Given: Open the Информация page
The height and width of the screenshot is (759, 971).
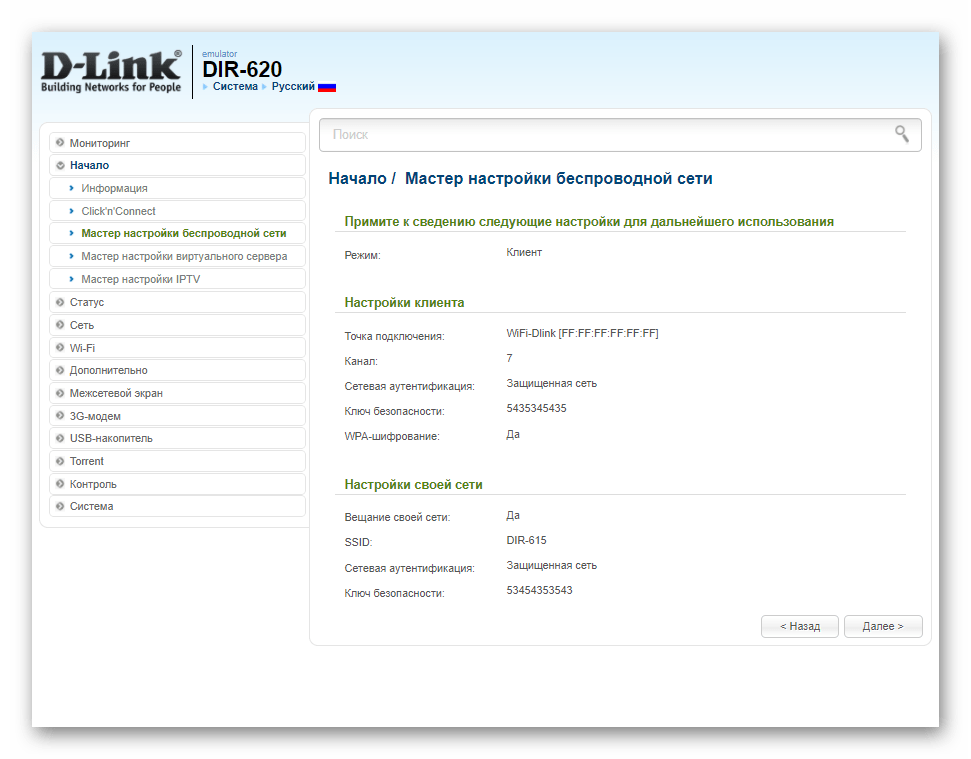Looking at the screenshot, I should 114,188.
